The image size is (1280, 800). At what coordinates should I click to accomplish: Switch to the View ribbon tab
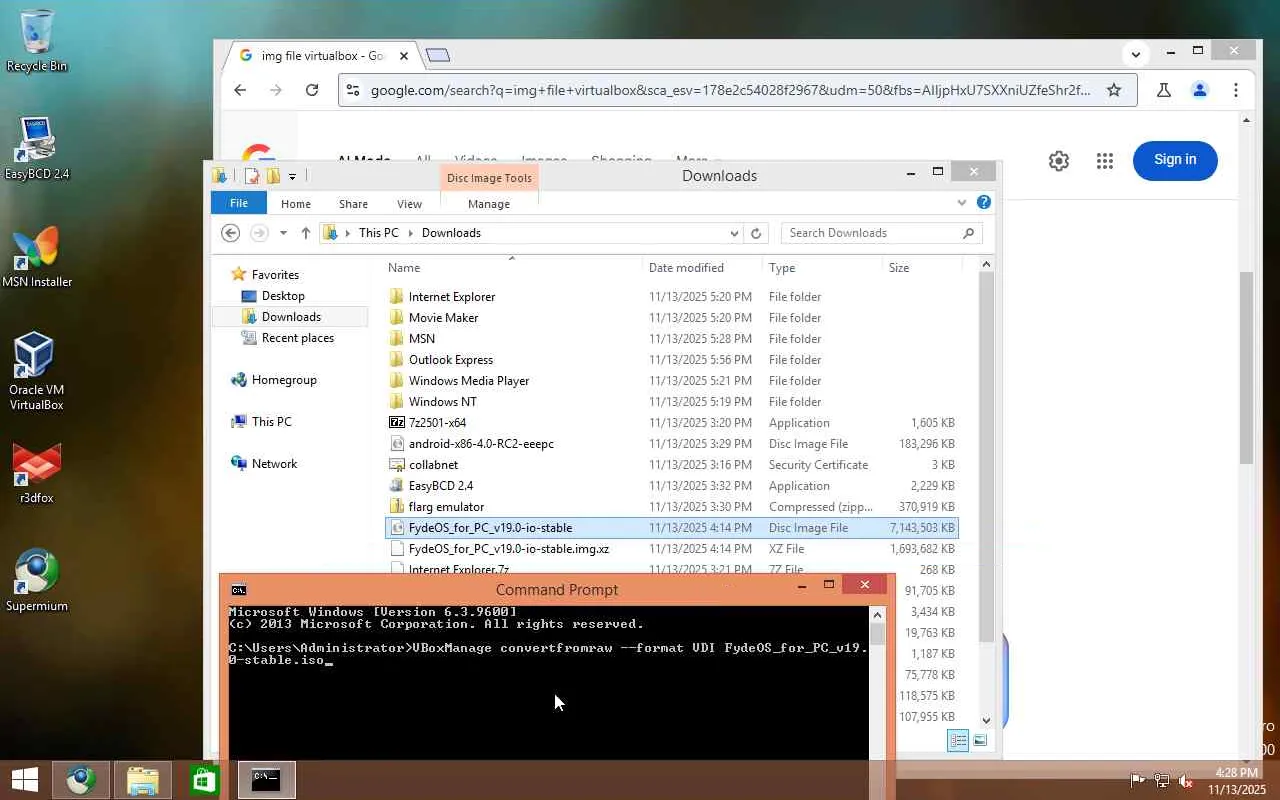click(409, 203)
